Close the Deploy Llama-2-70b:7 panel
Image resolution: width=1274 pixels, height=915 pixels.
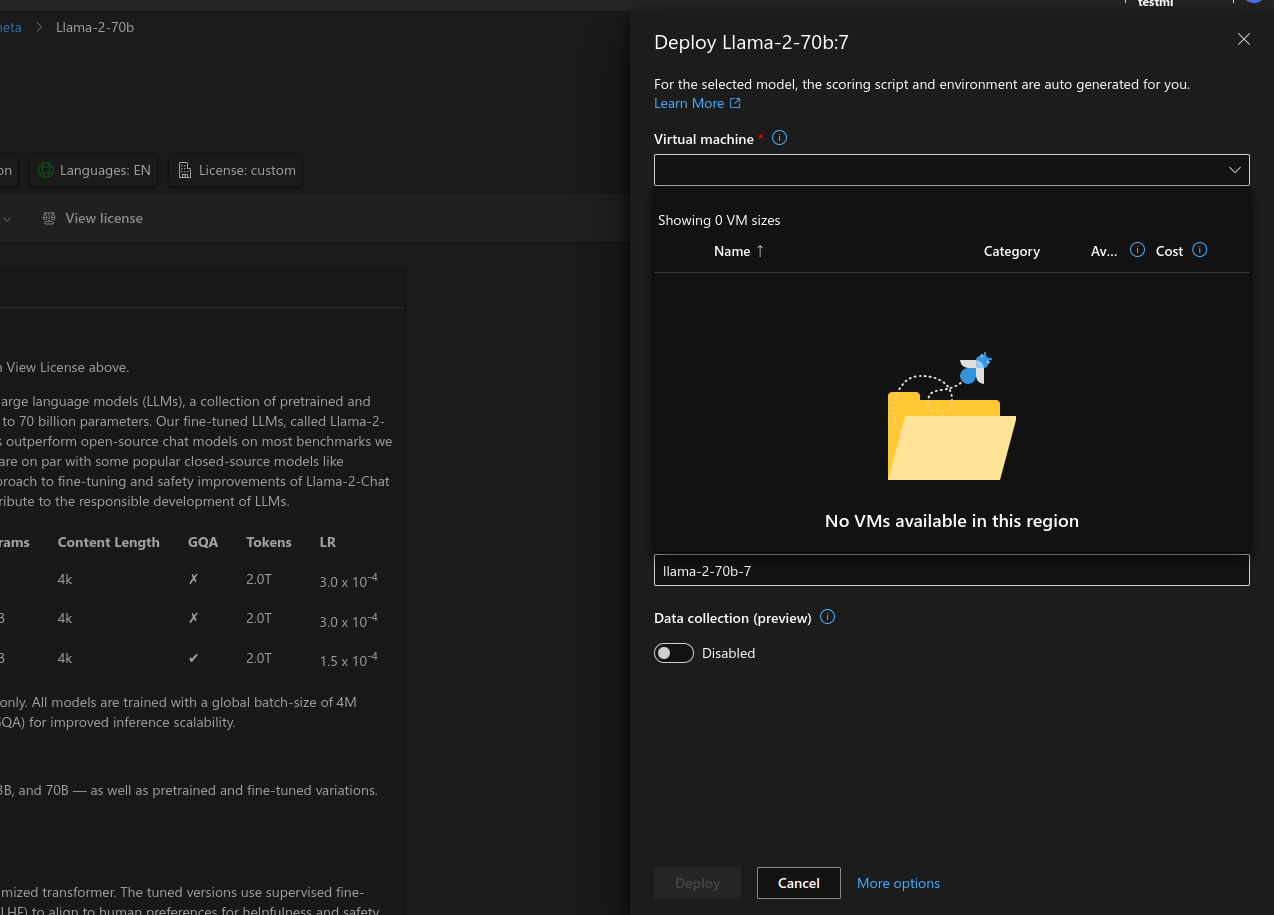click(x=1244, y=39)
